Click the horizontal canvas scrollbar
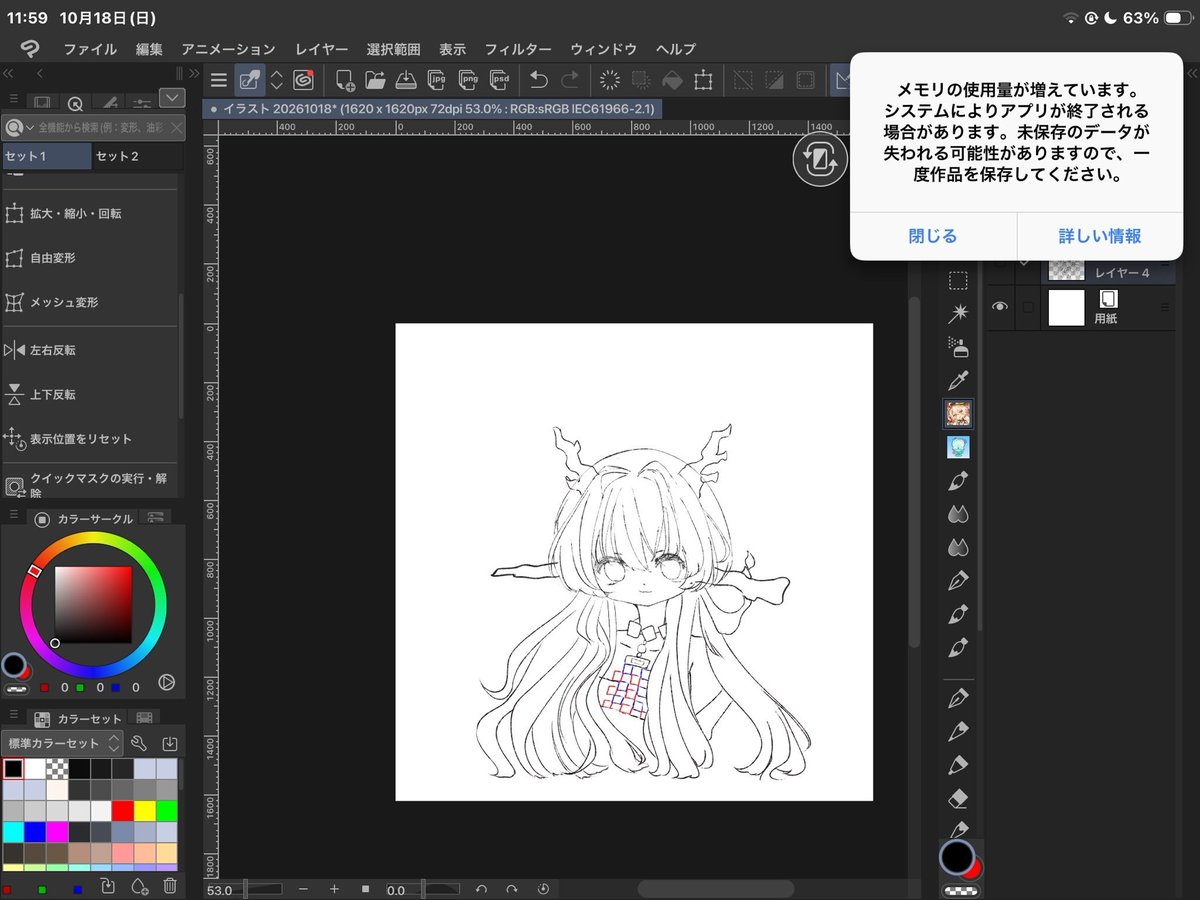Screen dimensions: 1200x900 [715, 888]
